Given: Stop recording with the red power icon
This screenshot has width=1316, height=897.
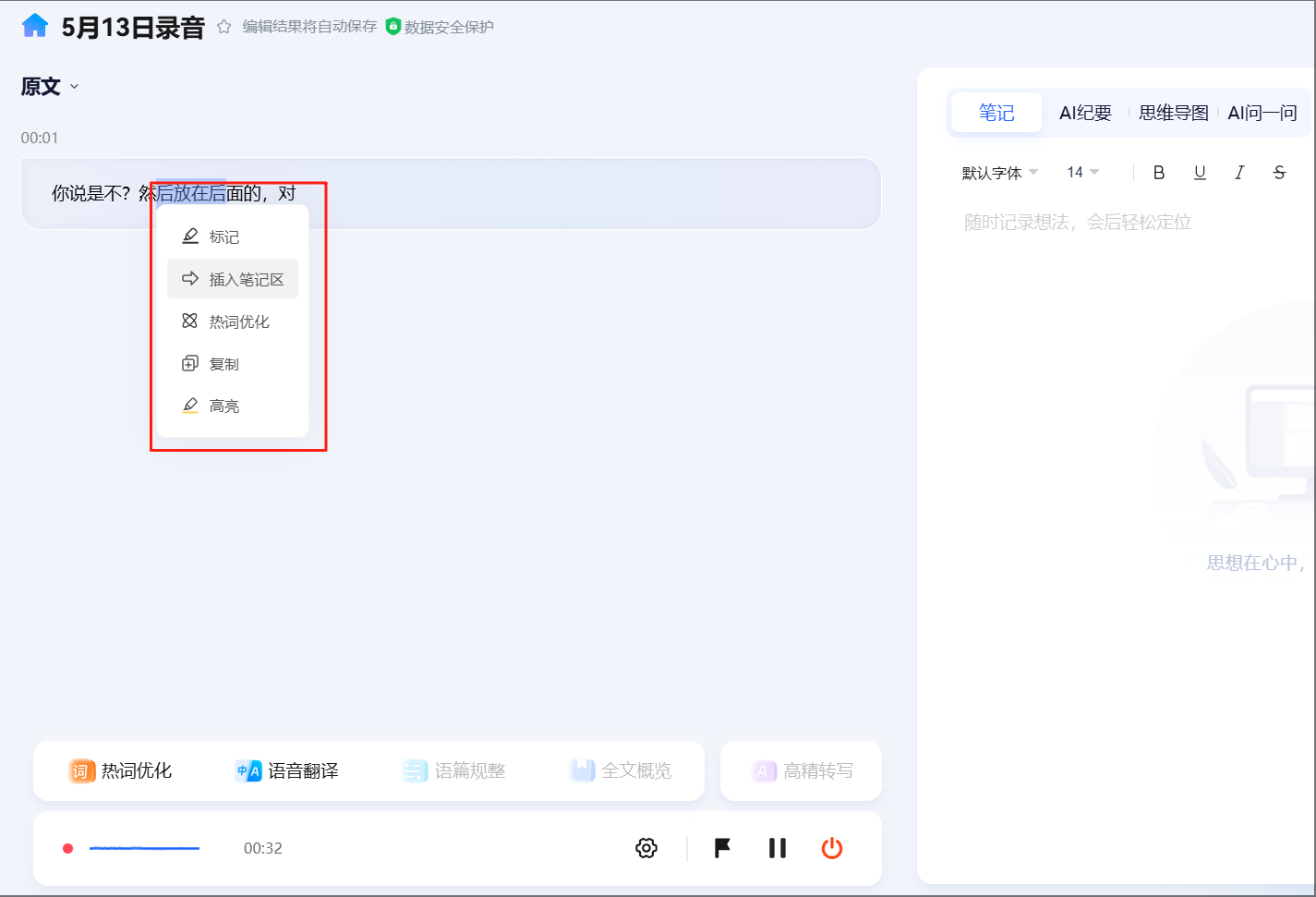Looking at the screenshot, I should point(832,848).
